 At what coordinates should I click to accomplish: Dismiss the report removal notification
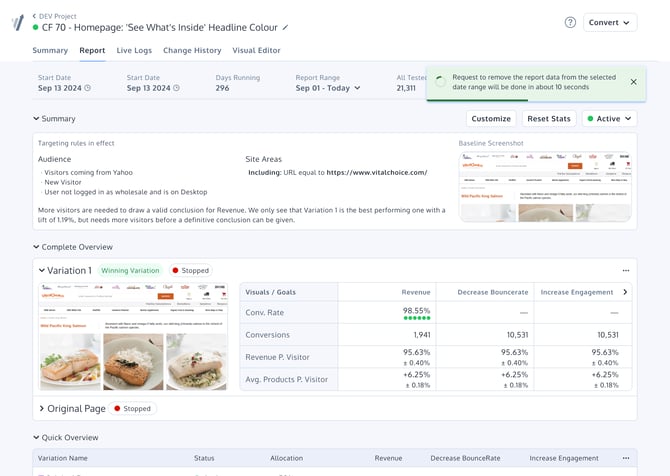point(633,82)
